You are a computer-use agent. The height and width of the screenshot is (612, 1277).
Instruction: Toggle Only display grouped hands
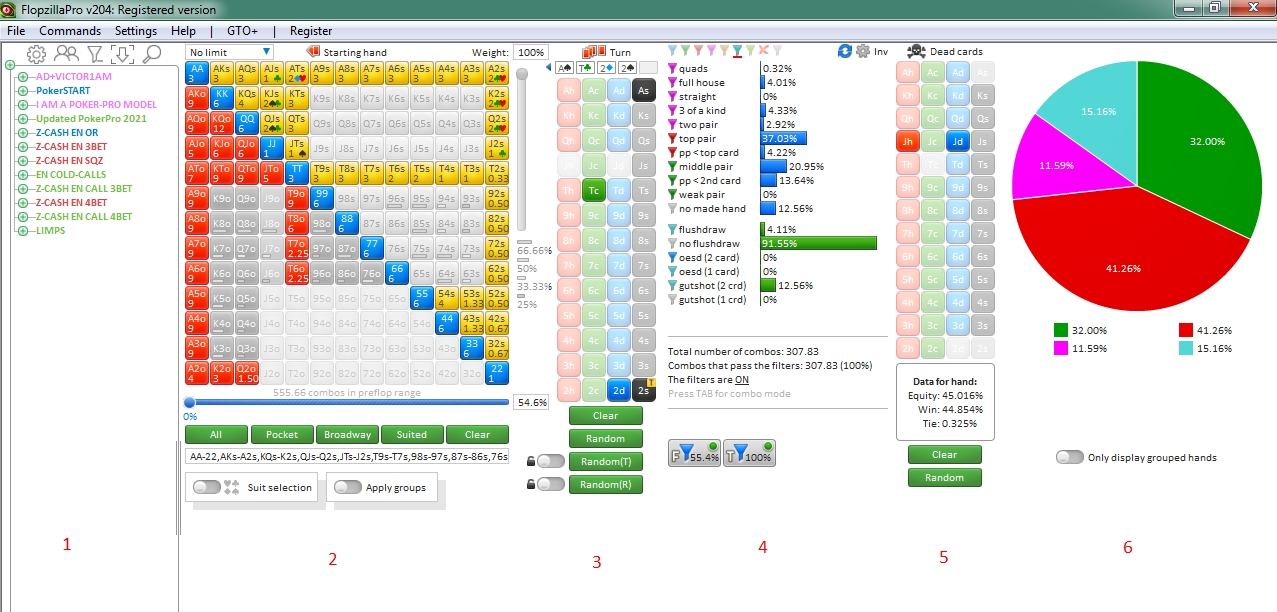point(1070,457)
